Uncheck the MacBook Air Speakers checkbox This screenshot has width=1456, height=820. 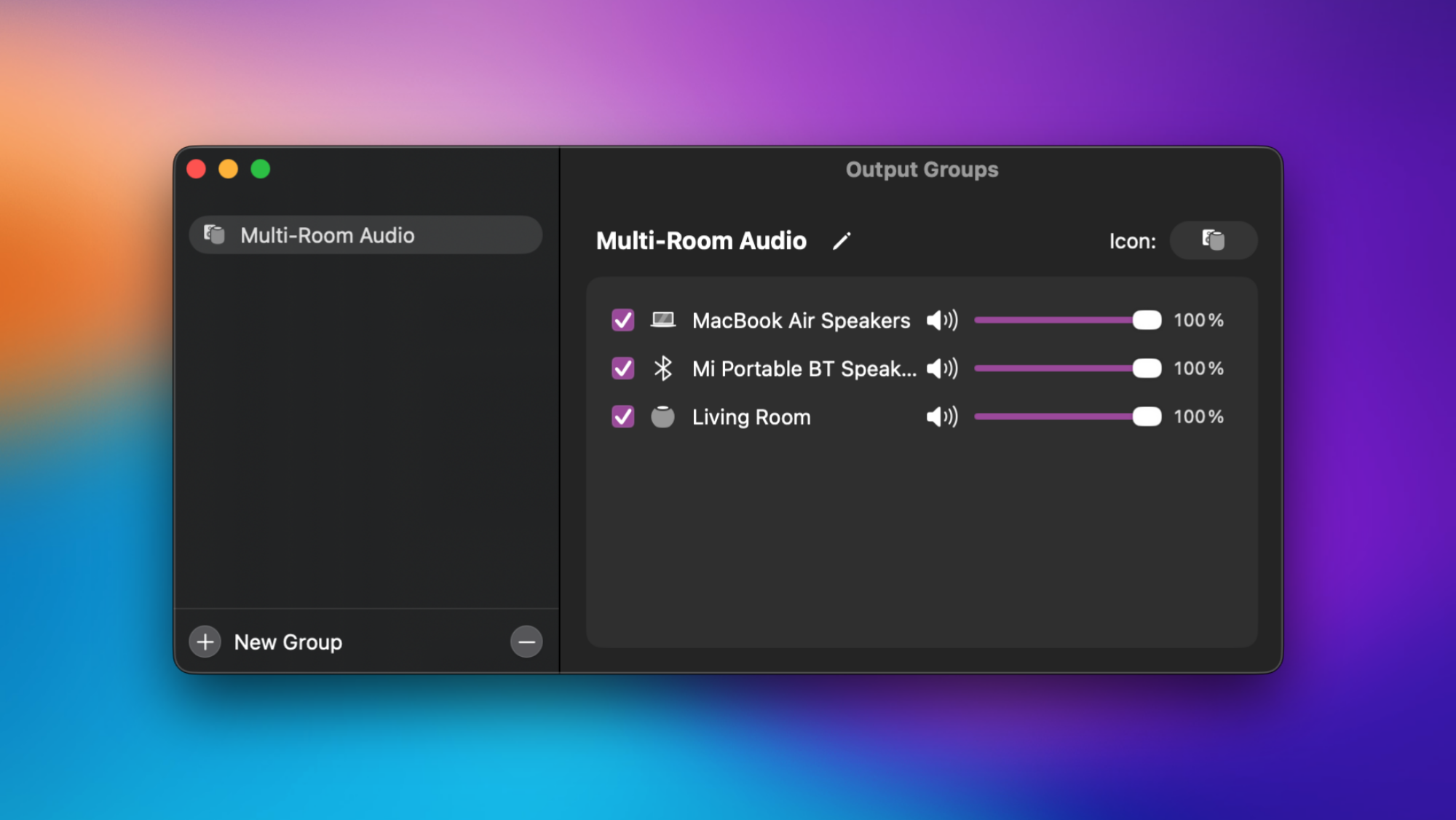623,320
